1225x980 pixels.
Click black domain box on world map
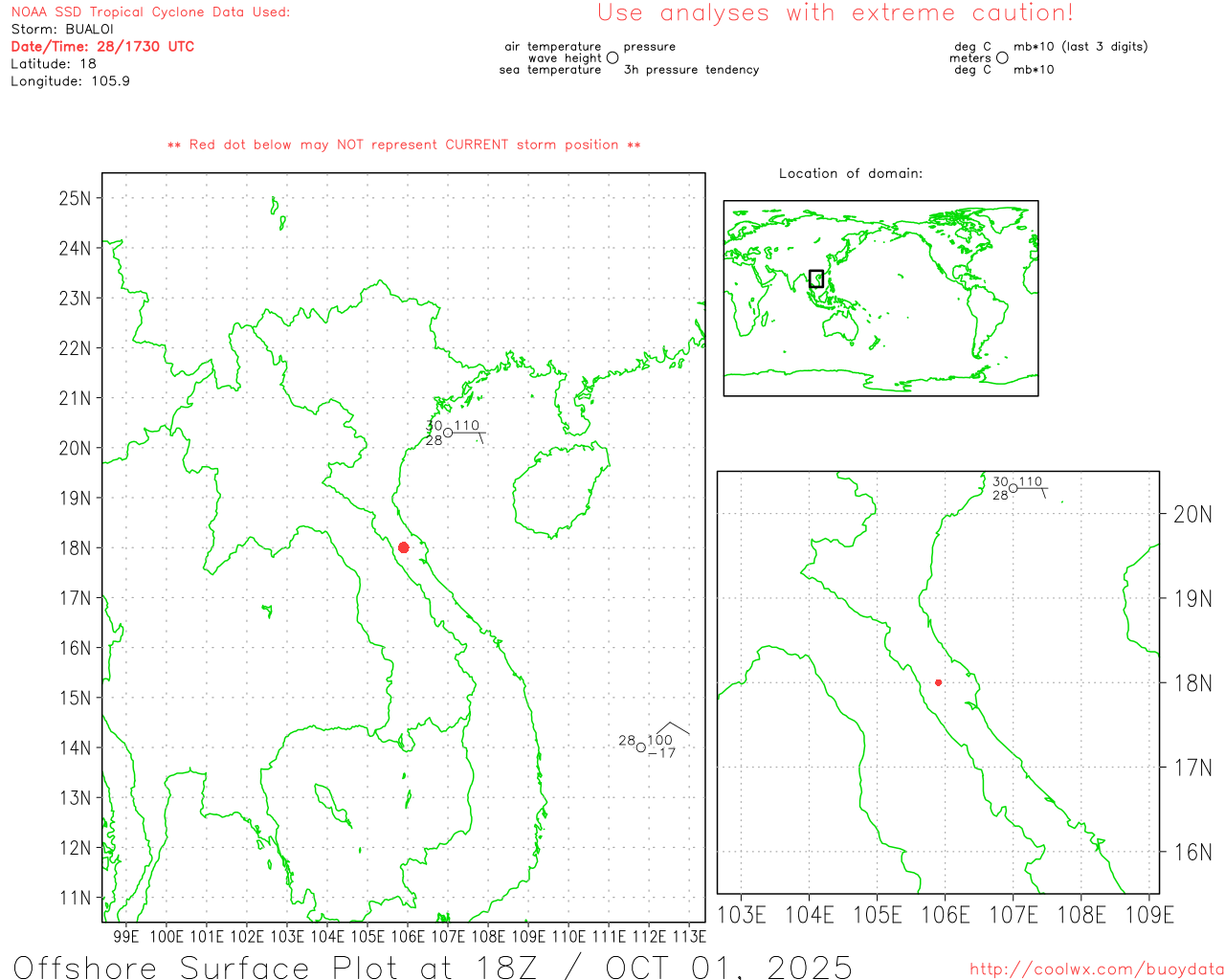tap(816, 278)
